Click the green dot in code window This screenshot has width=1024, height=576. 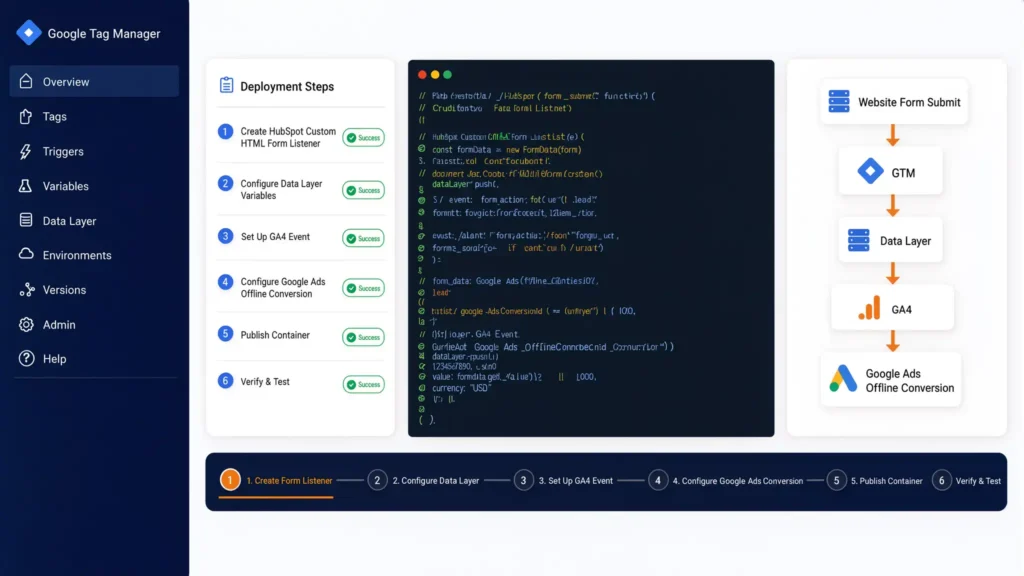447,74
